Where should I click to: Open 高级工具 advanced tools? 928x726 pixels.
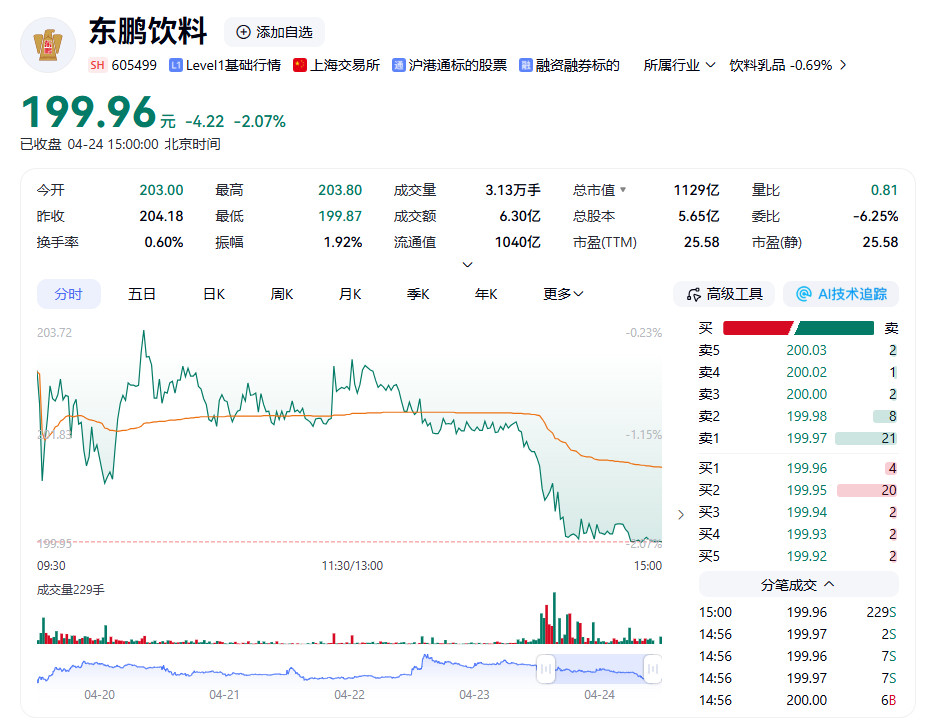(x=724, y=294)
